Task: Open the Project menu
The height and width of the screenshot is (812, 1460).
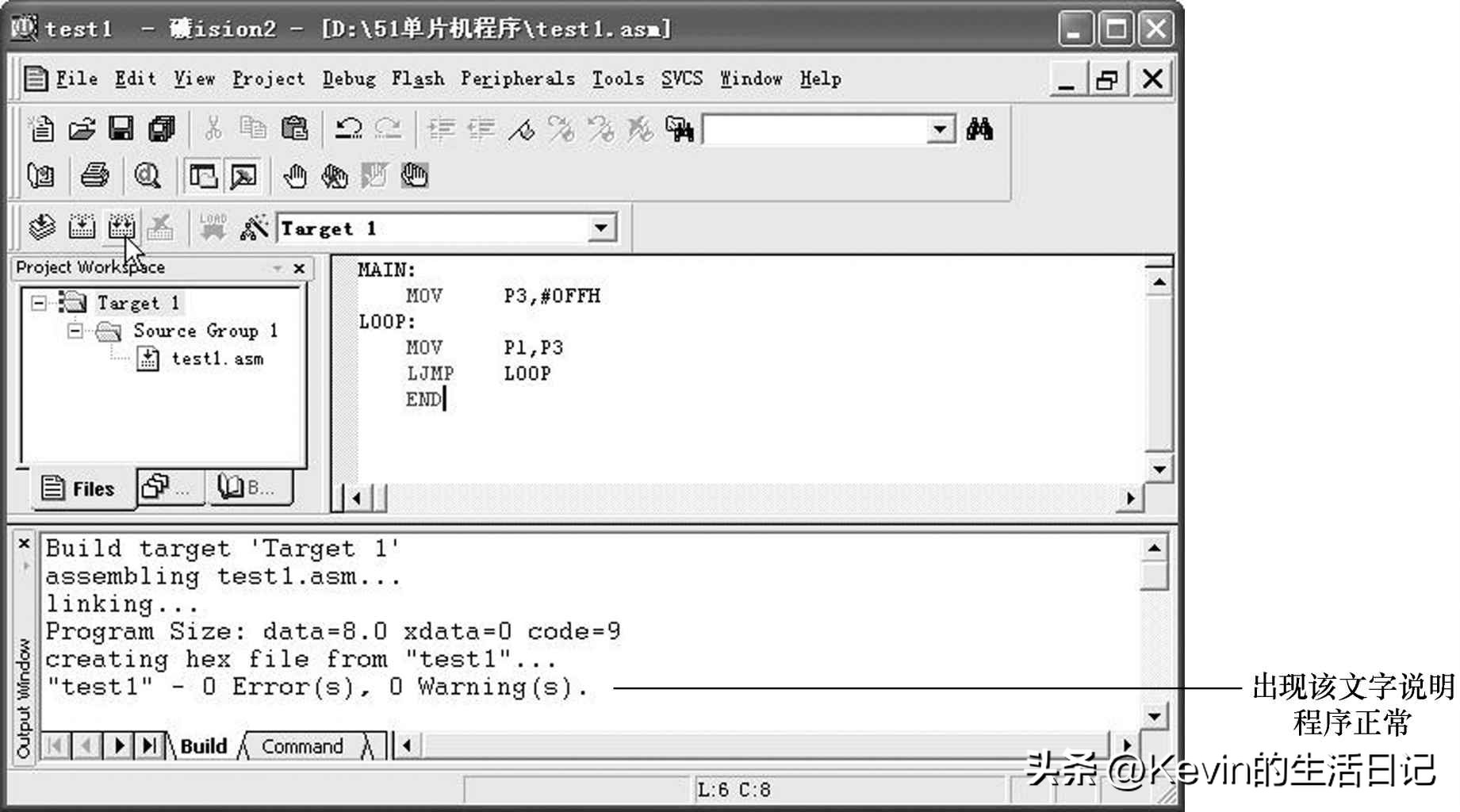Action: click(x=268, y=79)
